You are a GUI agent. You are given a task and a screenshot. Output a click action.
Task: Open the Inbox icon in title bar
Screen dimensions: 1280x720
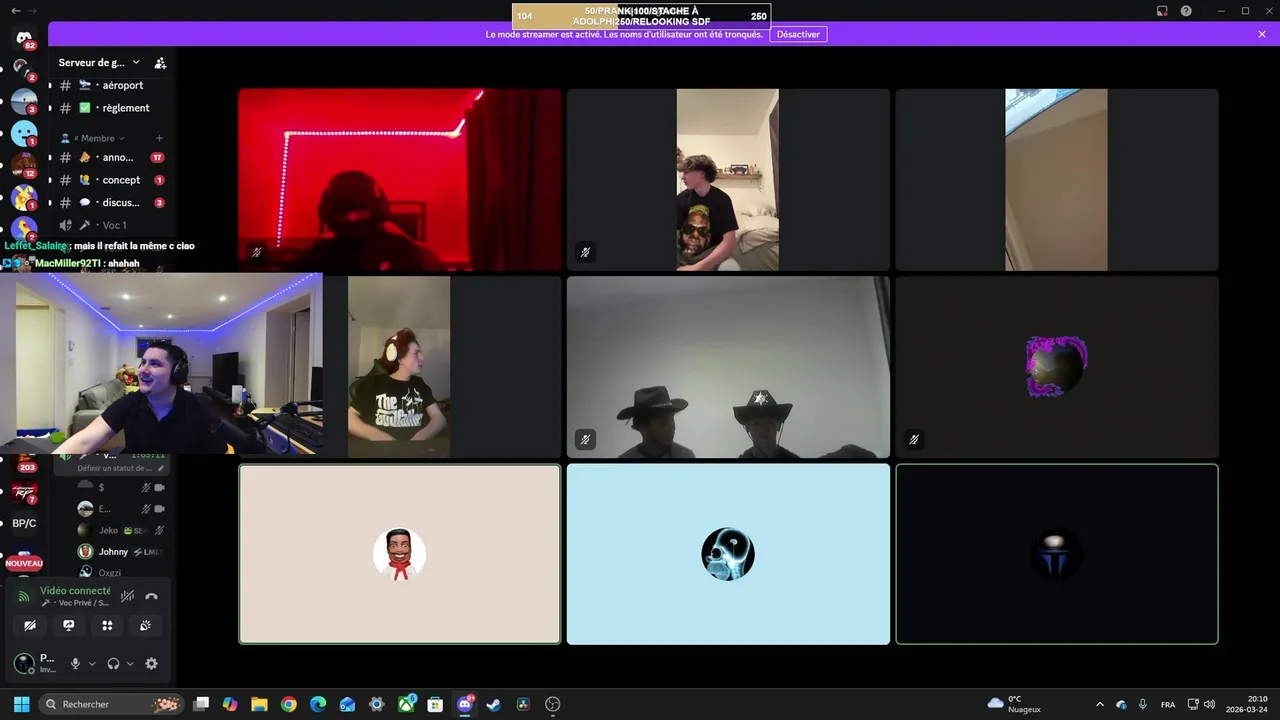coord(1162,11)
